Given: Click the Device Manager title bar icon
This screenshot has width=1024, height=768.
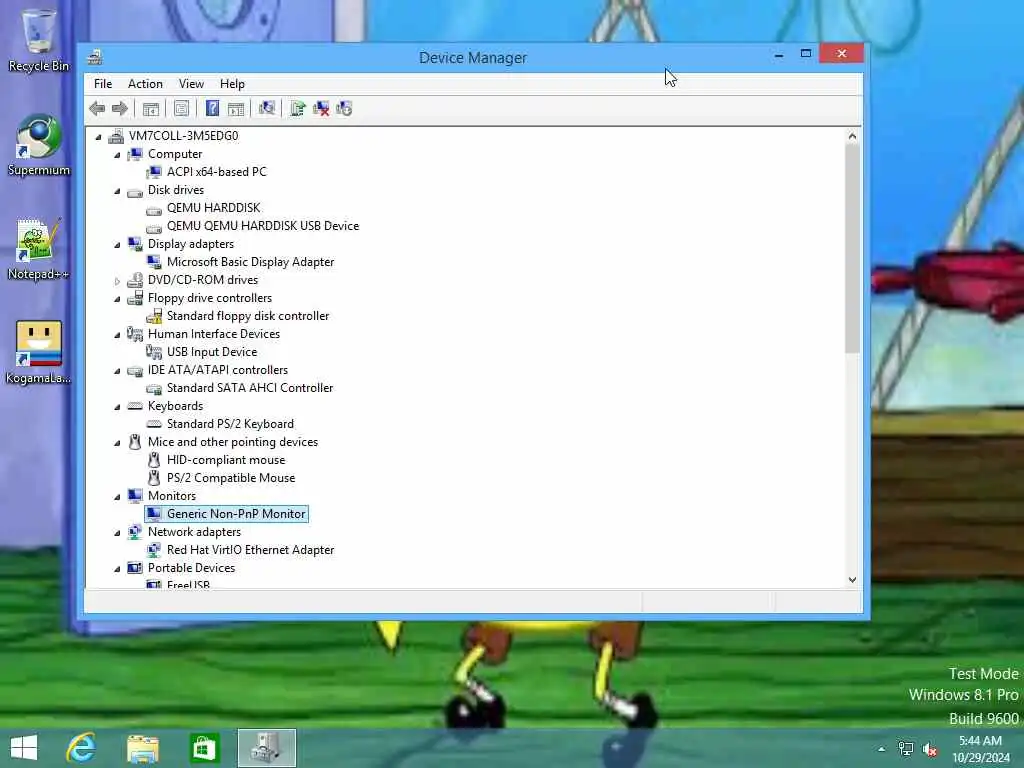Looking at the screenshot, I should coord(95,57).
